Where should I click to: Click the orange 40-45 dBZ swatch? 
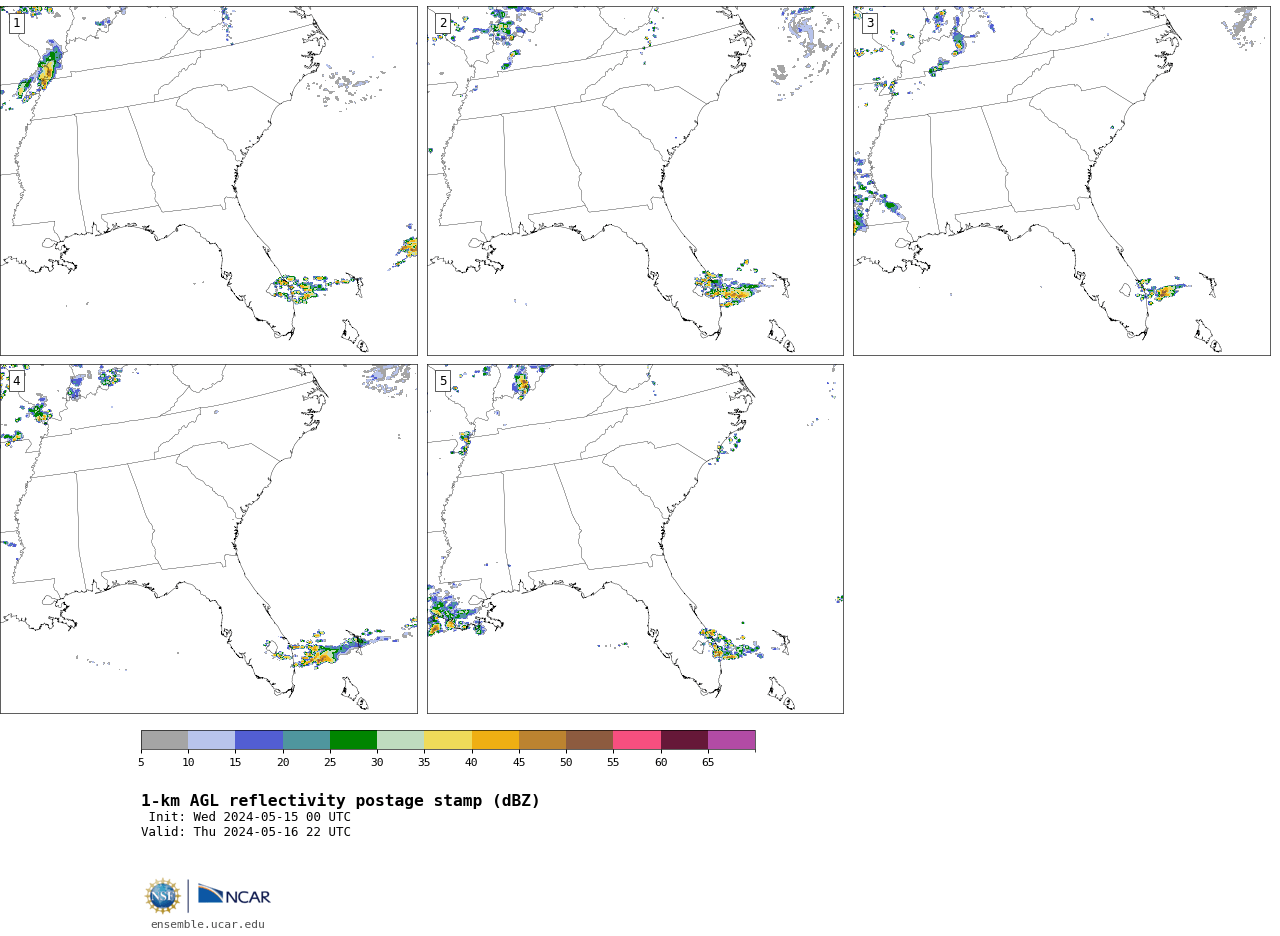coord(495,740)
